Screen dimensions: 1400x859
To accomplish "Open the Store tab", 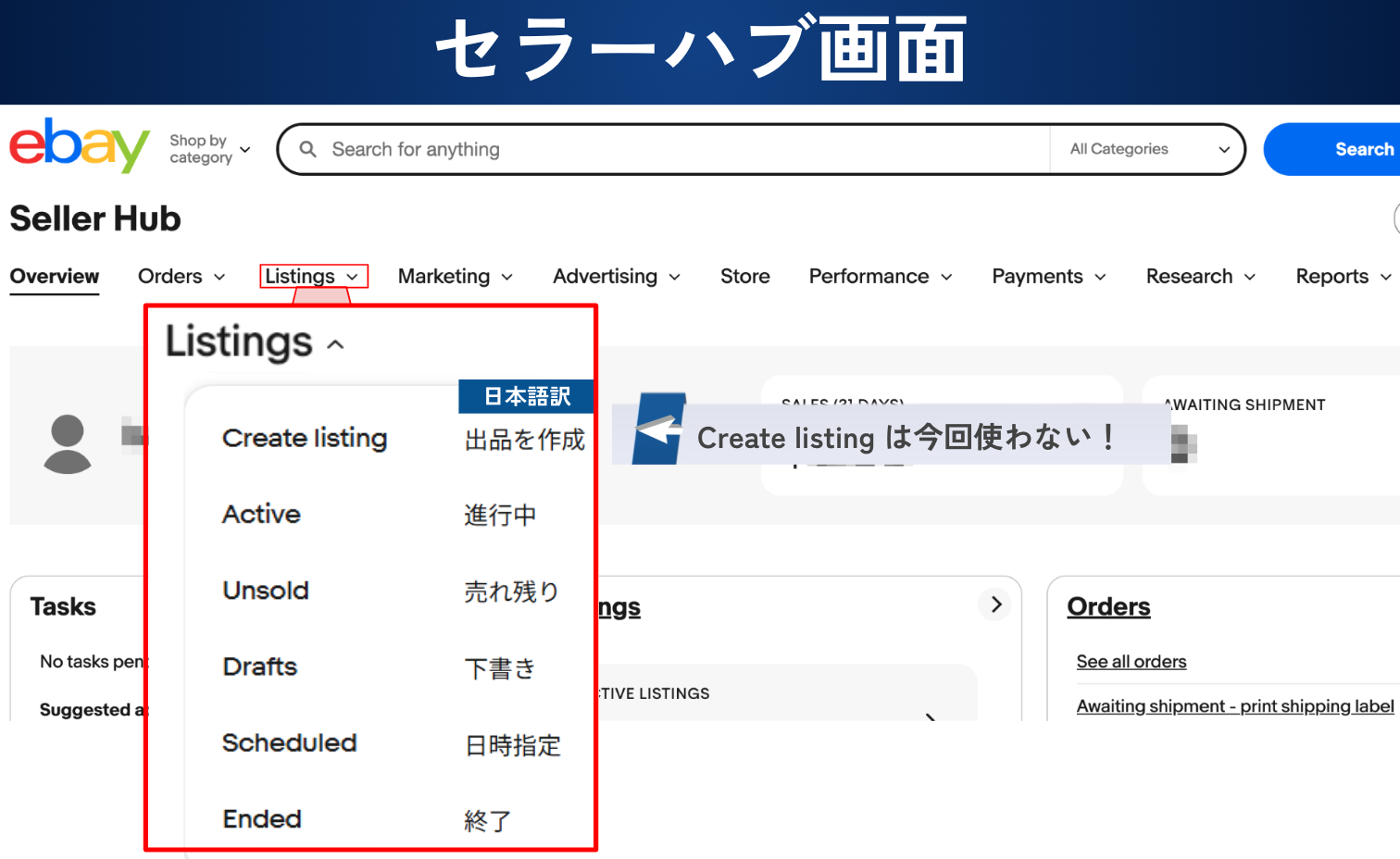I will (x=745, y=276).
